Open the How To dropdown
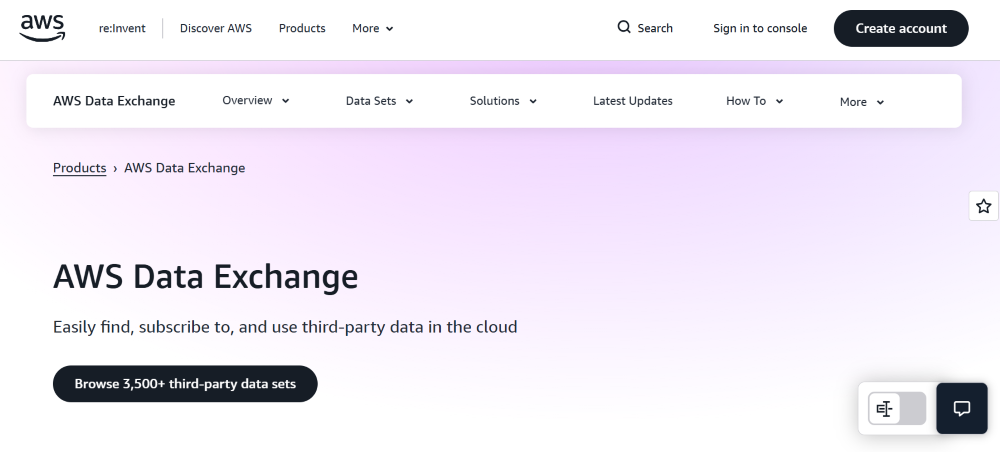Viewport: 1000px width, 452px height. [x=754, y=101]
